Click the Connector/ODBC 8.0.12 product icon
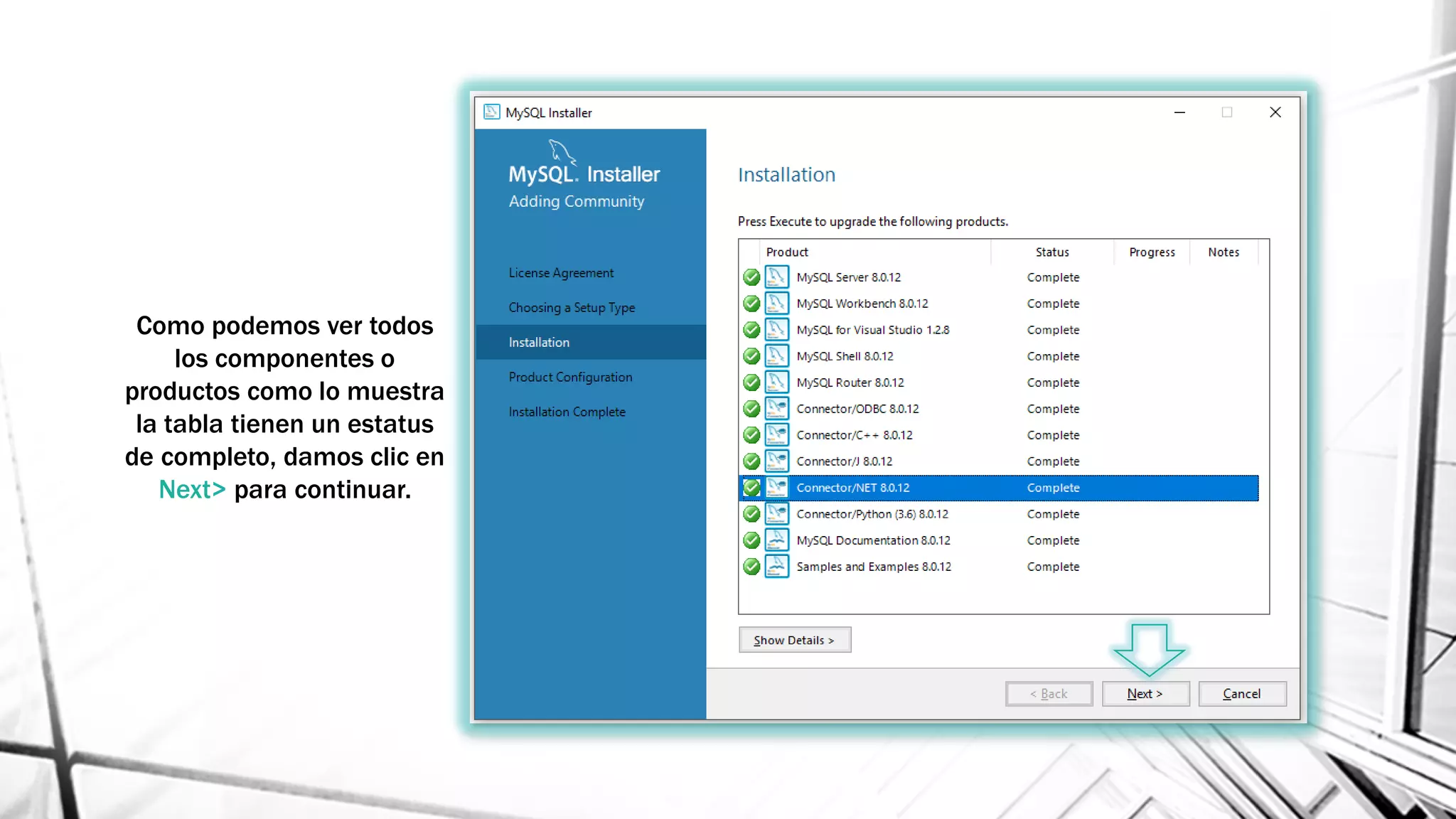Image resolution: width=1456 pixels, height=819 pixels. point(776,409)
